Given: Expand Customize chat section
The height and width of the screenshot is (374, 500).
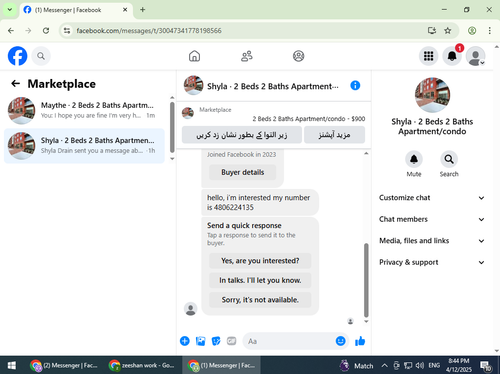Looking at the screenshot, I should pyautogui.click(x=432, y=198).
